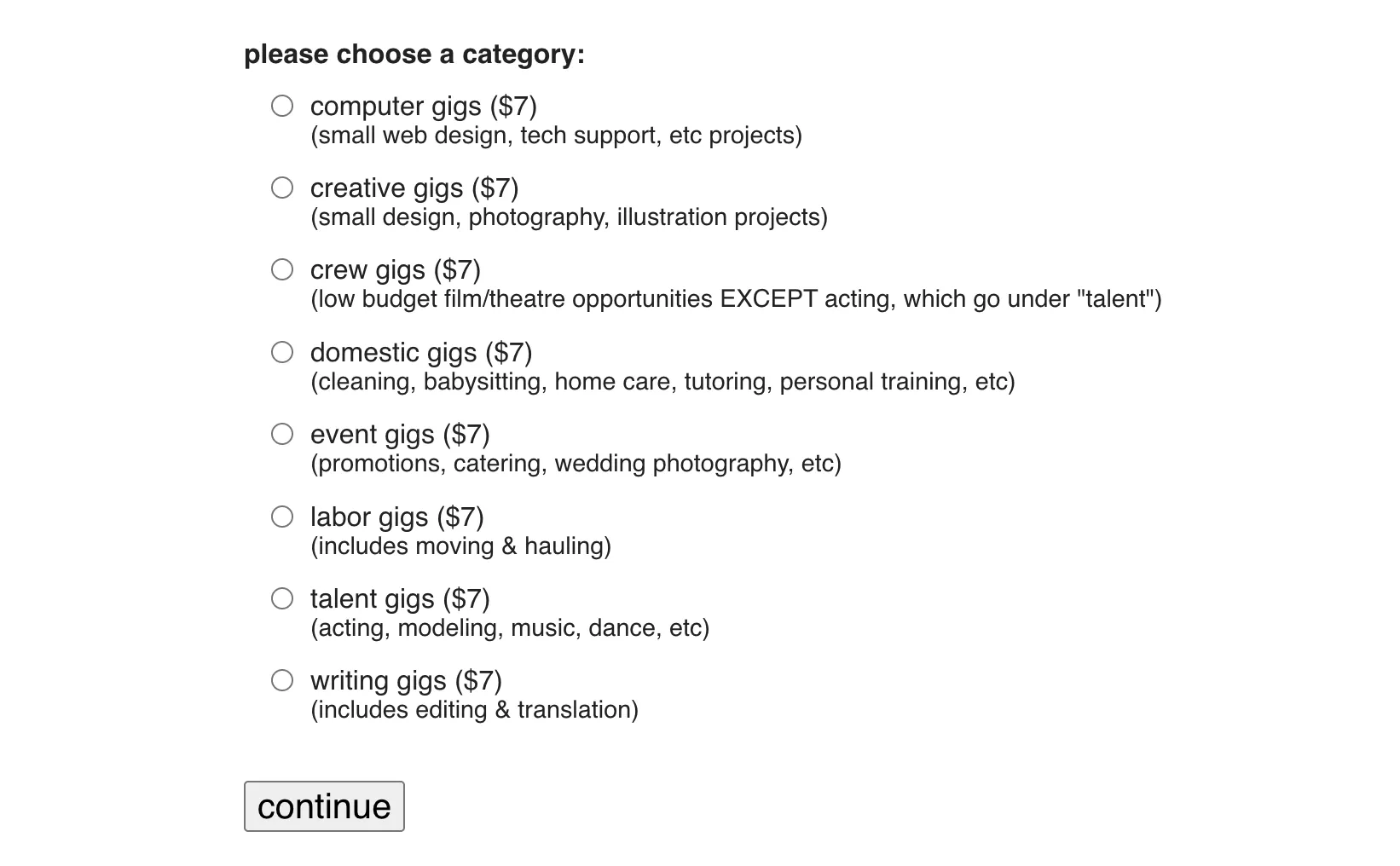Screen dimensions: 1400x866
Task: Choose the event gigs radio button
Action: pos(282,434)
